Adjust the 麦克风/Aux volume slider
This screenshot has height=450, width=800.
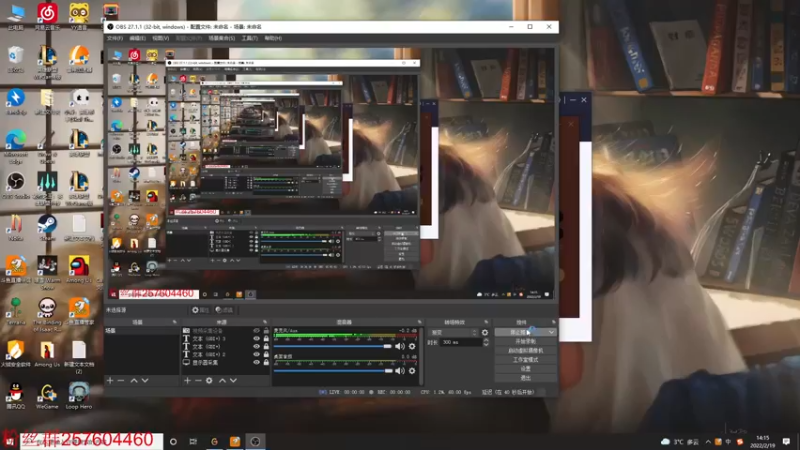pos(333,346)
